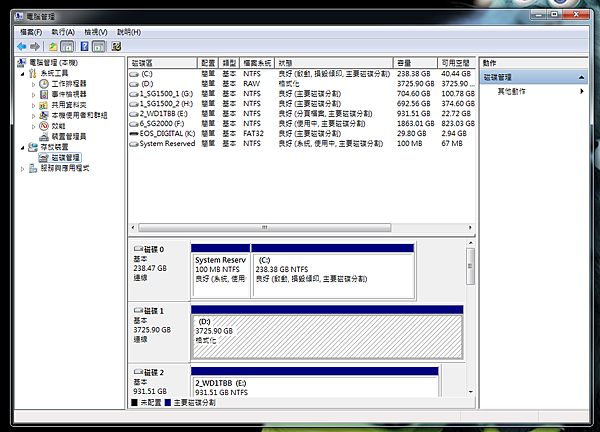Image resolution: width=600 pixels, height=432 pixels.
Task: Open the 說明(H) menu
Action: pos(129,32)
